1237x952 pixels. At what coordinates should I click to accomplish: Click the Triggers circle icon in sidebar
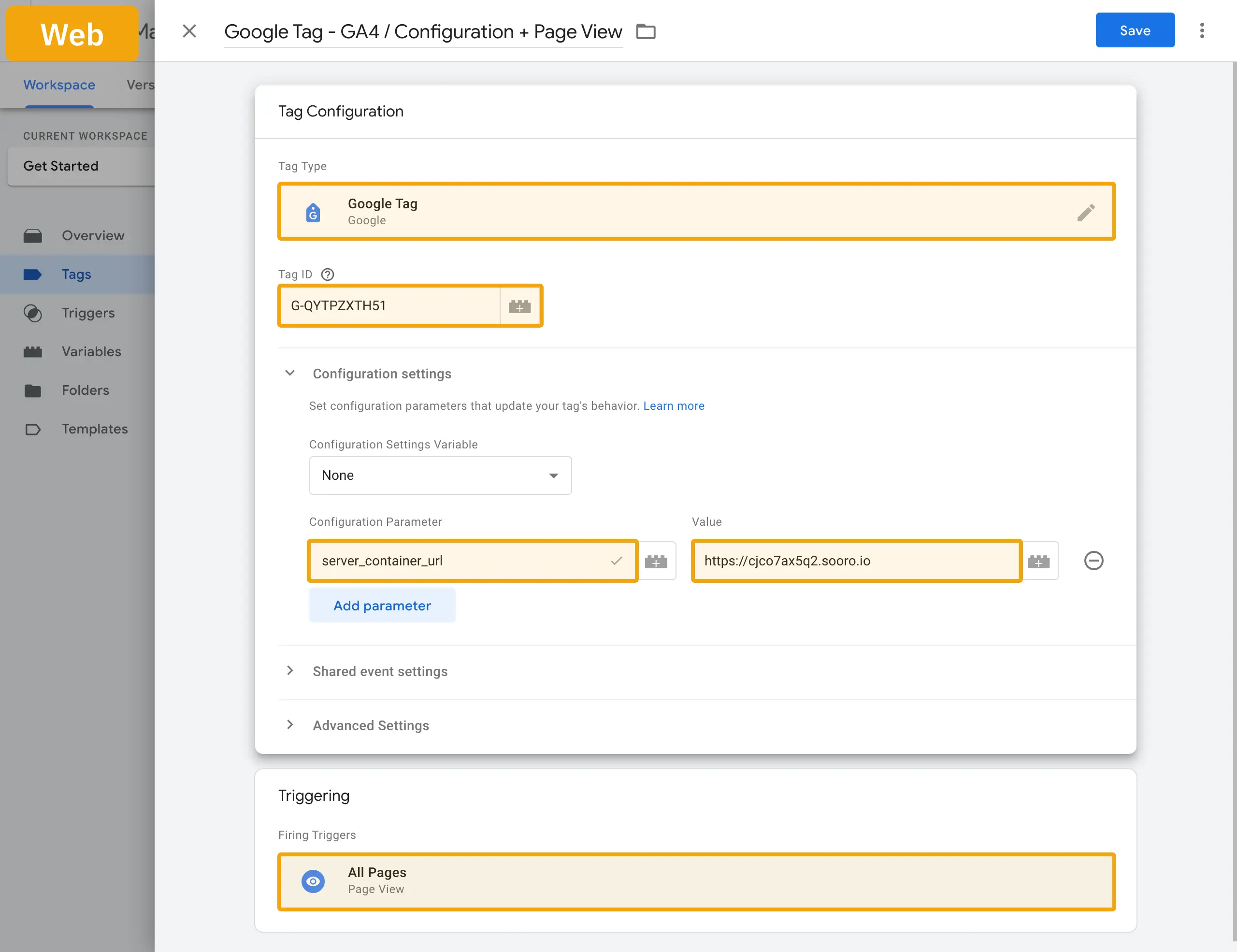(x=33, y=313)
